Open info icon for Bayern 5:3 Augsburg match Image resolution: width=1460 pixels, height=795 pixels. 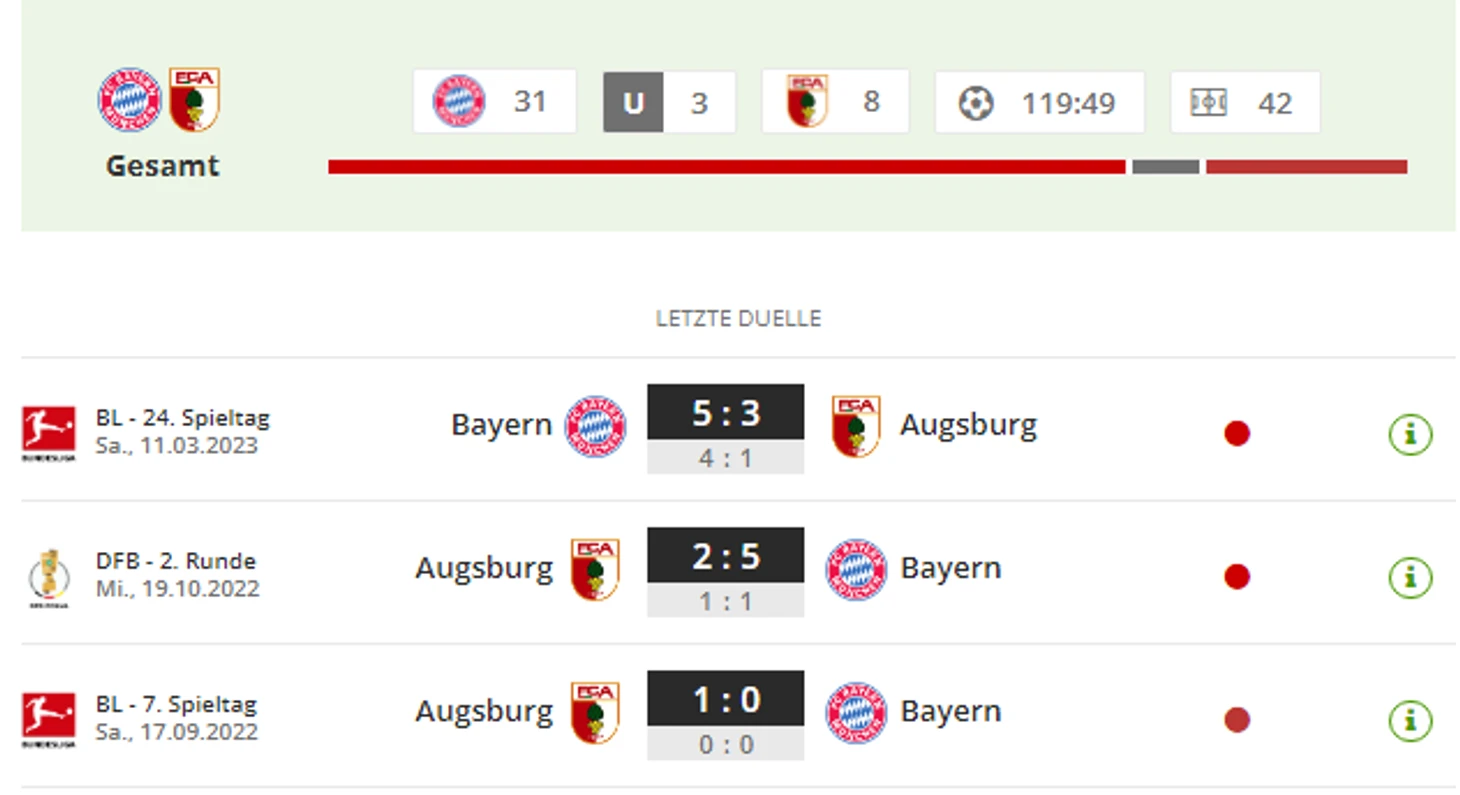click(1410, 434)
